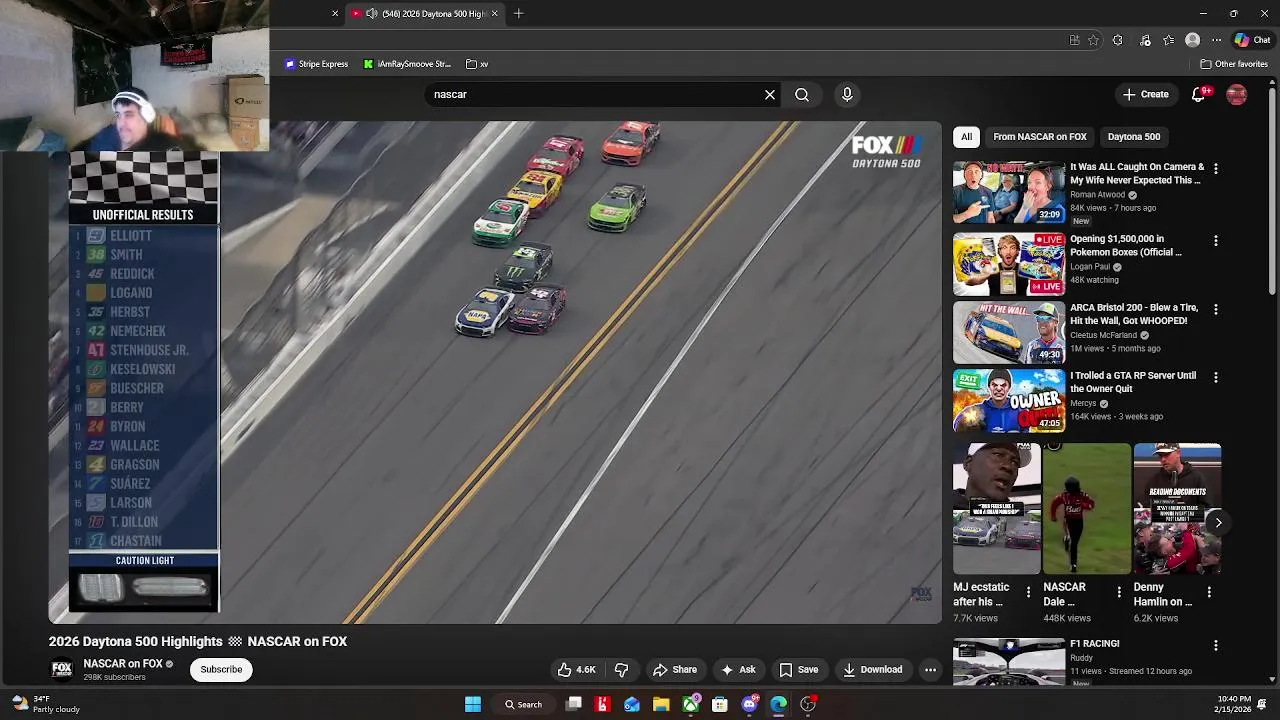The height and width of the screenshot is (720, 1280).
Task: Open MJ ecstatic short thumbnail
Action: point(996,509)
